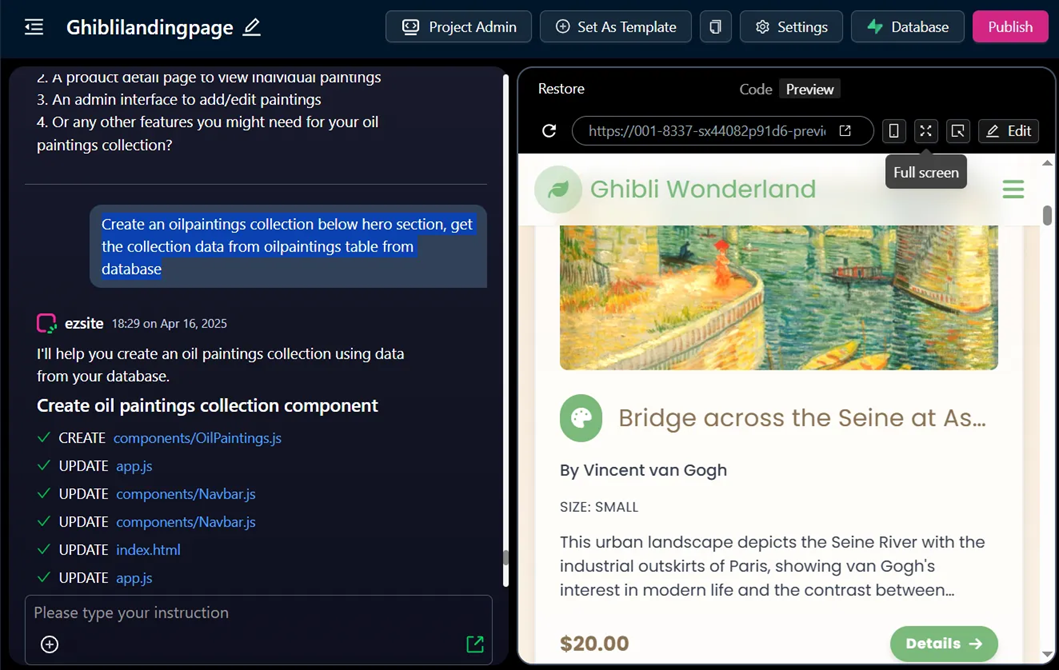
Task: Click the green expand input icon
Action: [475, 644]
